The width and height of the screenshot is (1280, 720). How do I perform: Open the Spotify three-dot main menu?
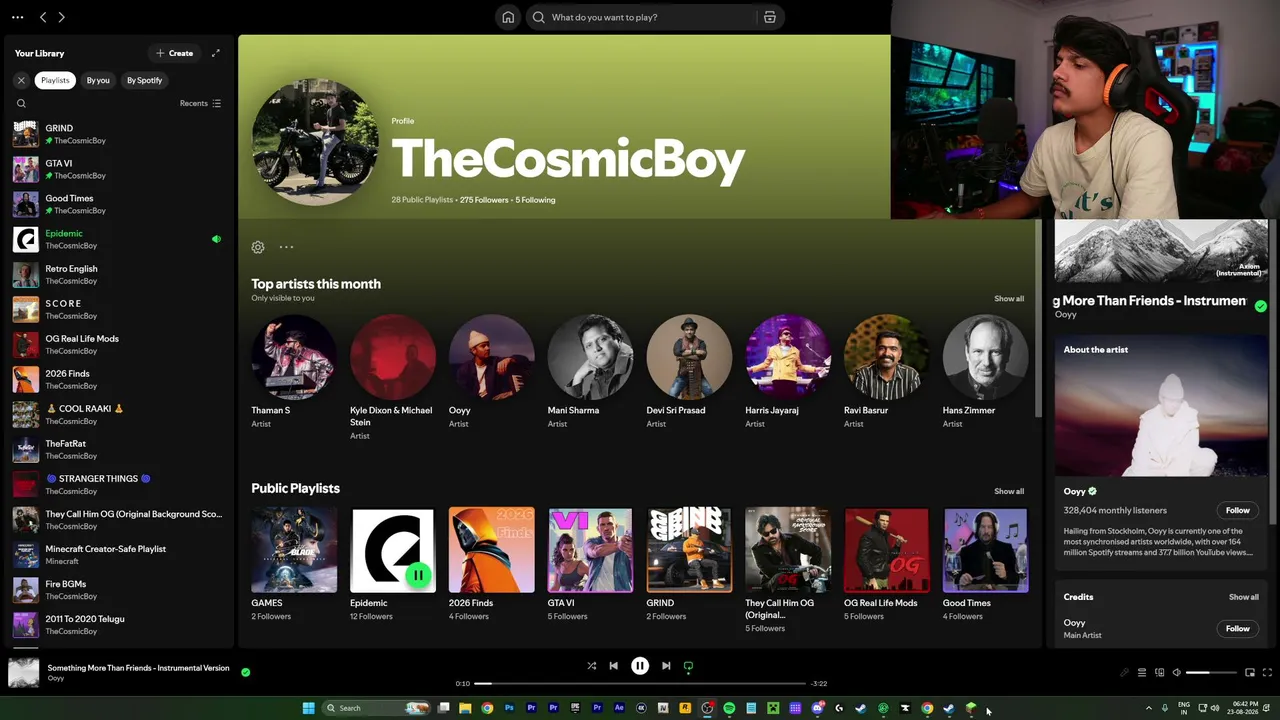17,17
